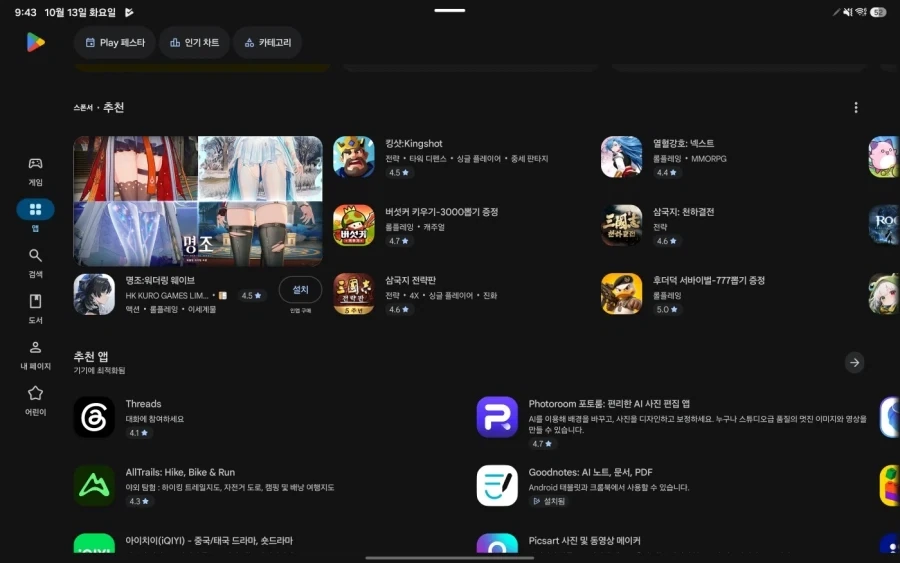Click the 삼국지 전략판 title text

[x=410, y=280]
